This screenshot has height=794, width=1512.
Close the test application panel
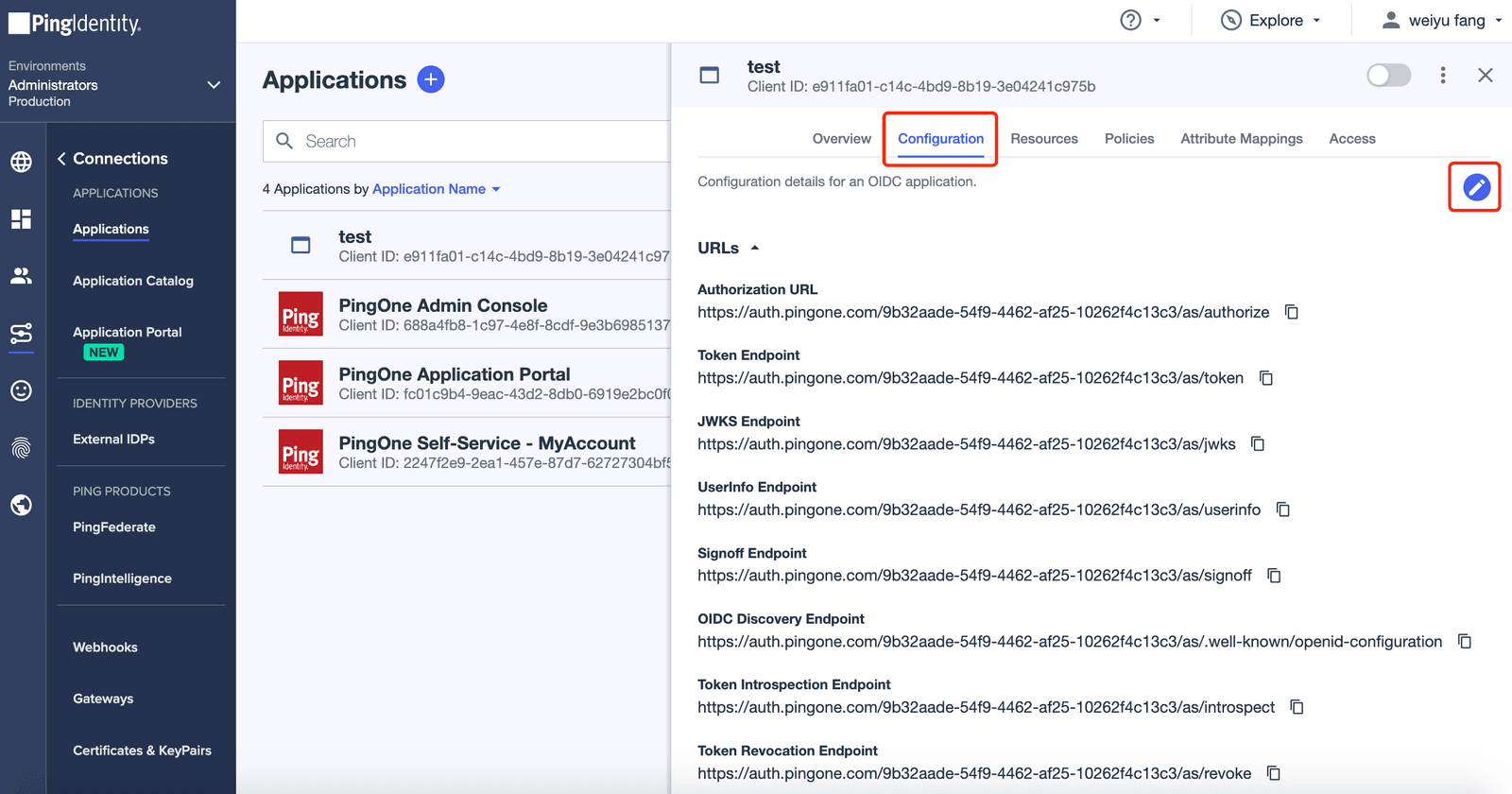1486,75
